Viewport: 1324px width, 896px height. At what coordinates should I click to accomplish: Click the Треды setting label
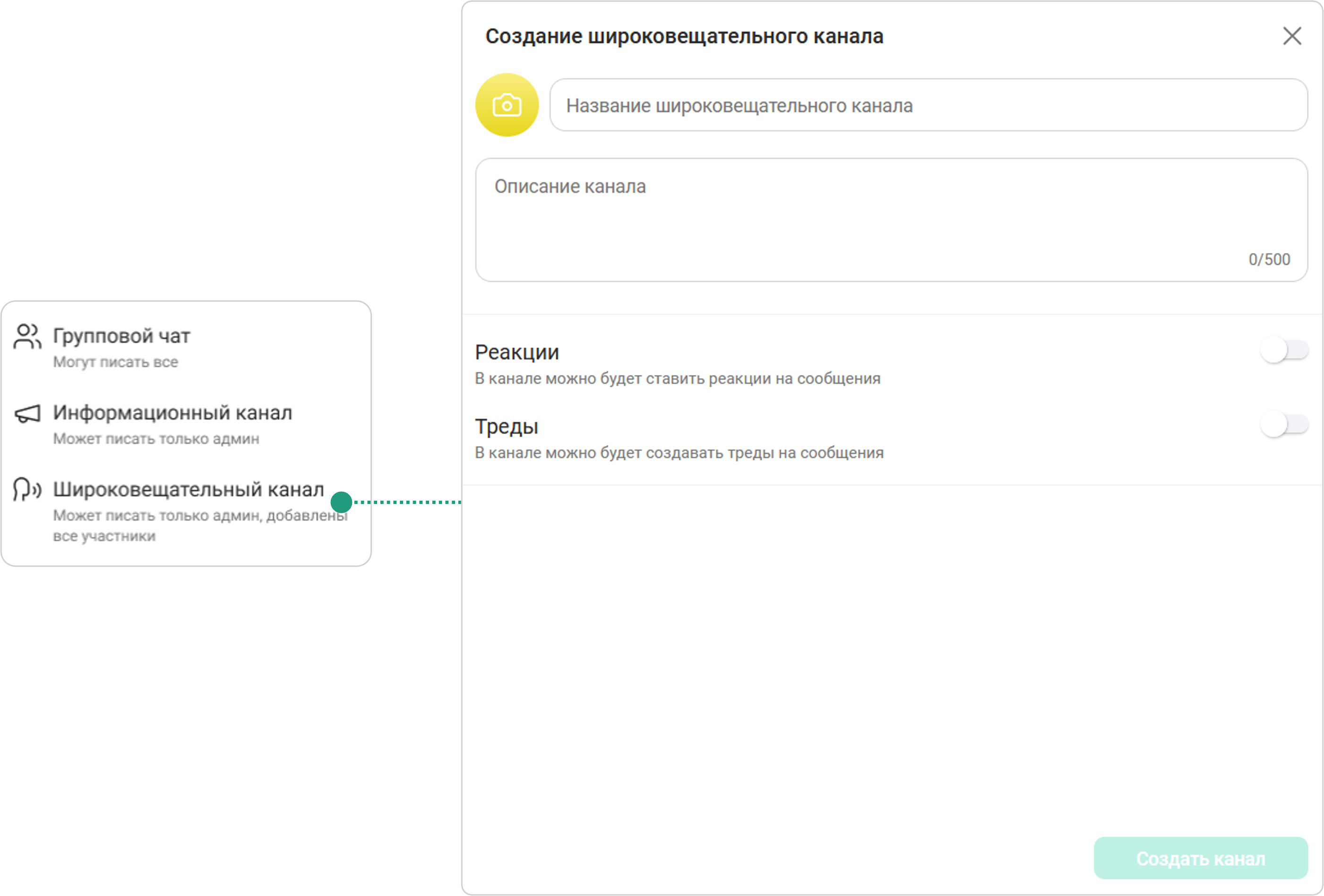[507, 427]
